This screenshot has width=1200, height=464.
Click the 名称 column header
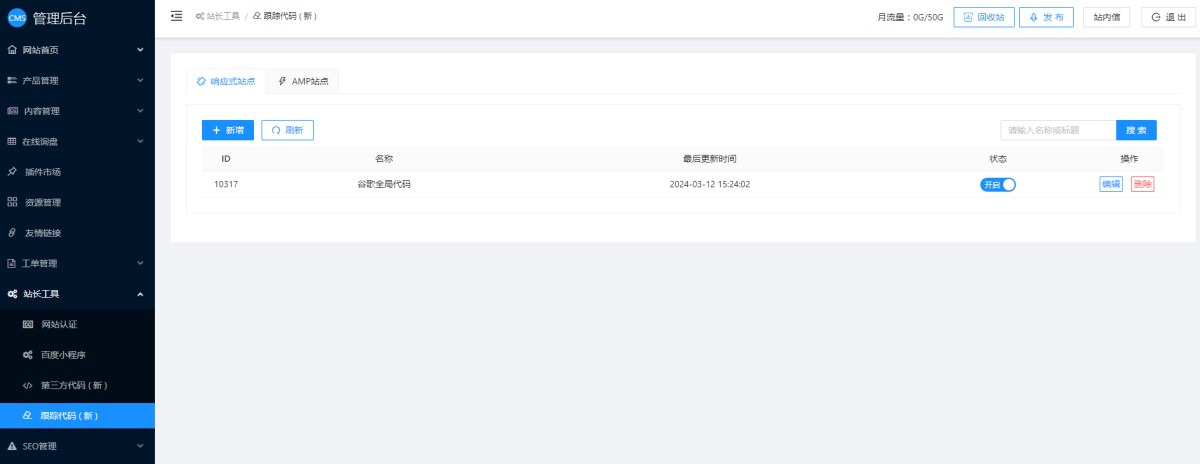point(384,159)
